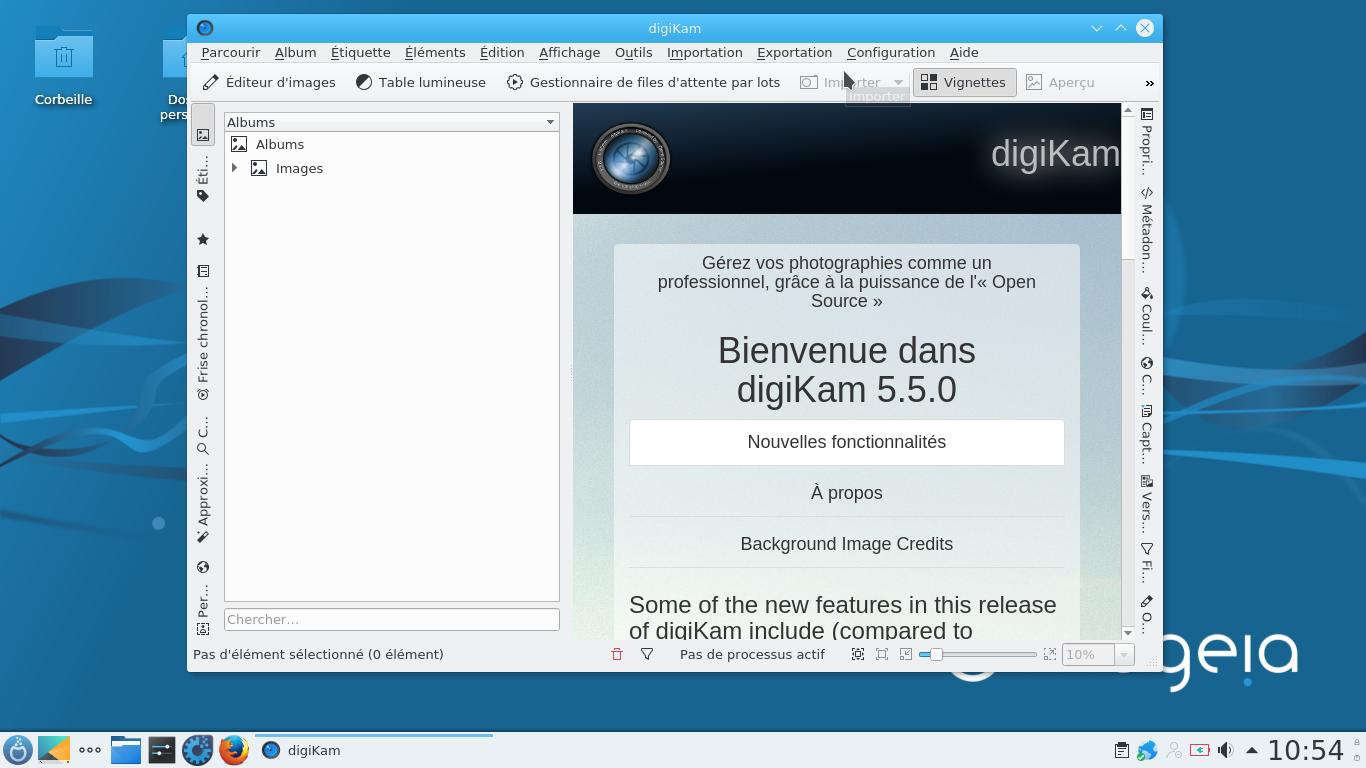
Task: Open the Mageia application launcher menu
Action: (x=17, y=750)
